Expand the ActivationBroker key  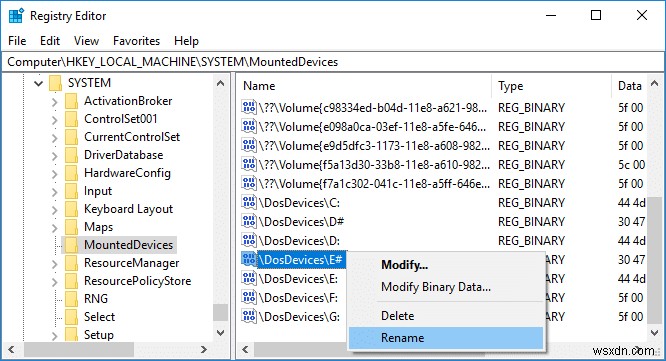pos(54,102)
